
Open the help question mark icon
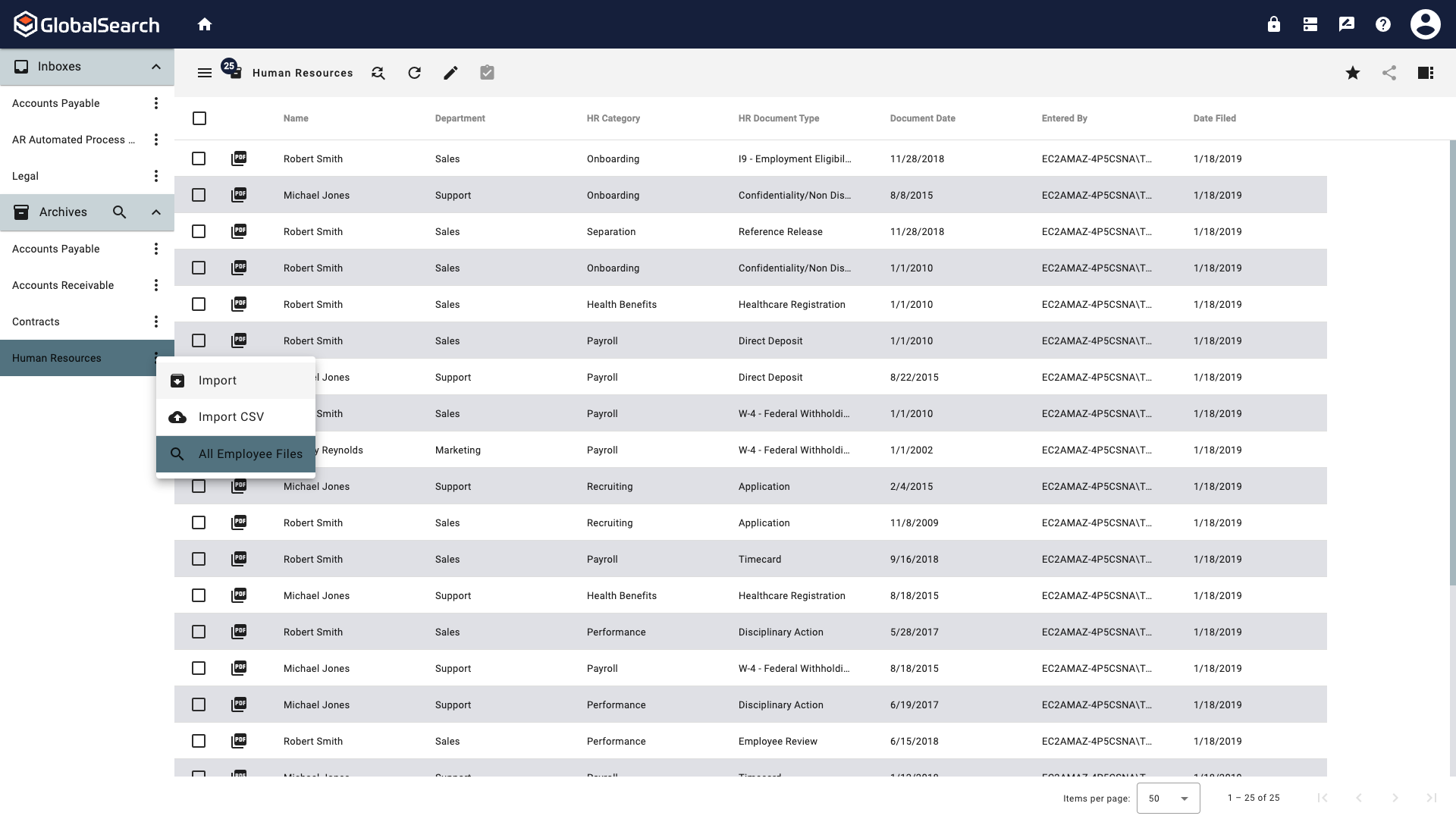1382,24
